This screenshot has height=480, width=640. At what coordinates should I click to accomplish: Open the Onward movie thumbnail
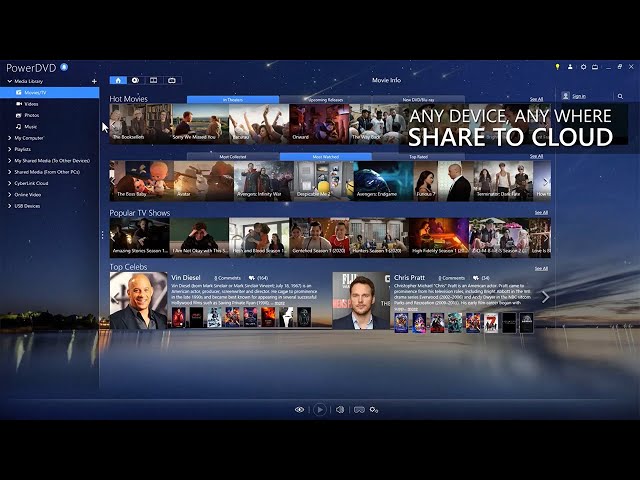click(319, 124)
